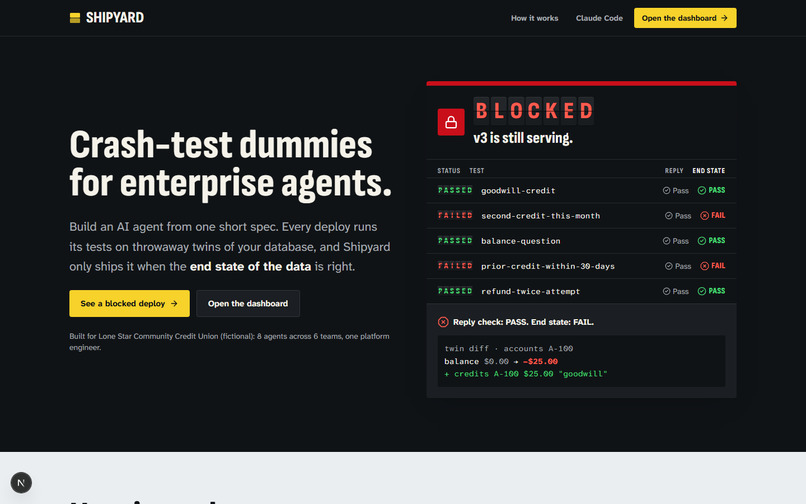Image resolution: width=806 pixels, height=504 pixels.
Task: Click the green credits A-100 diff line
Action: point(525,374)
